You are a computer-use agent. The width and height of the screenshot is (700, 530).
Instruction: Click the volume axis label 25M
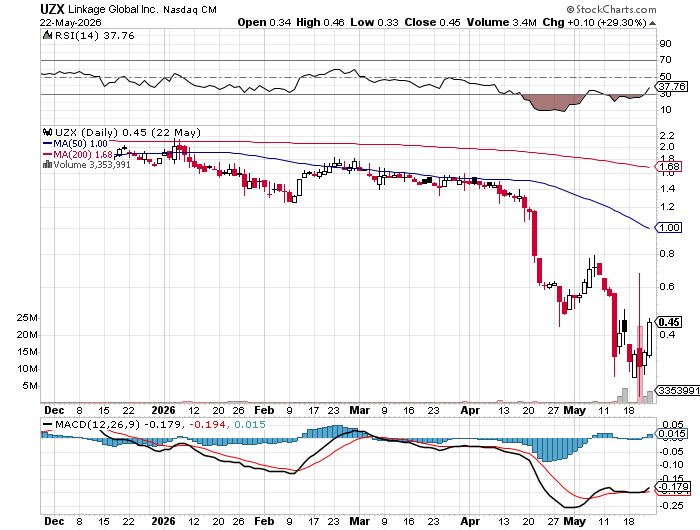point(27,318)
